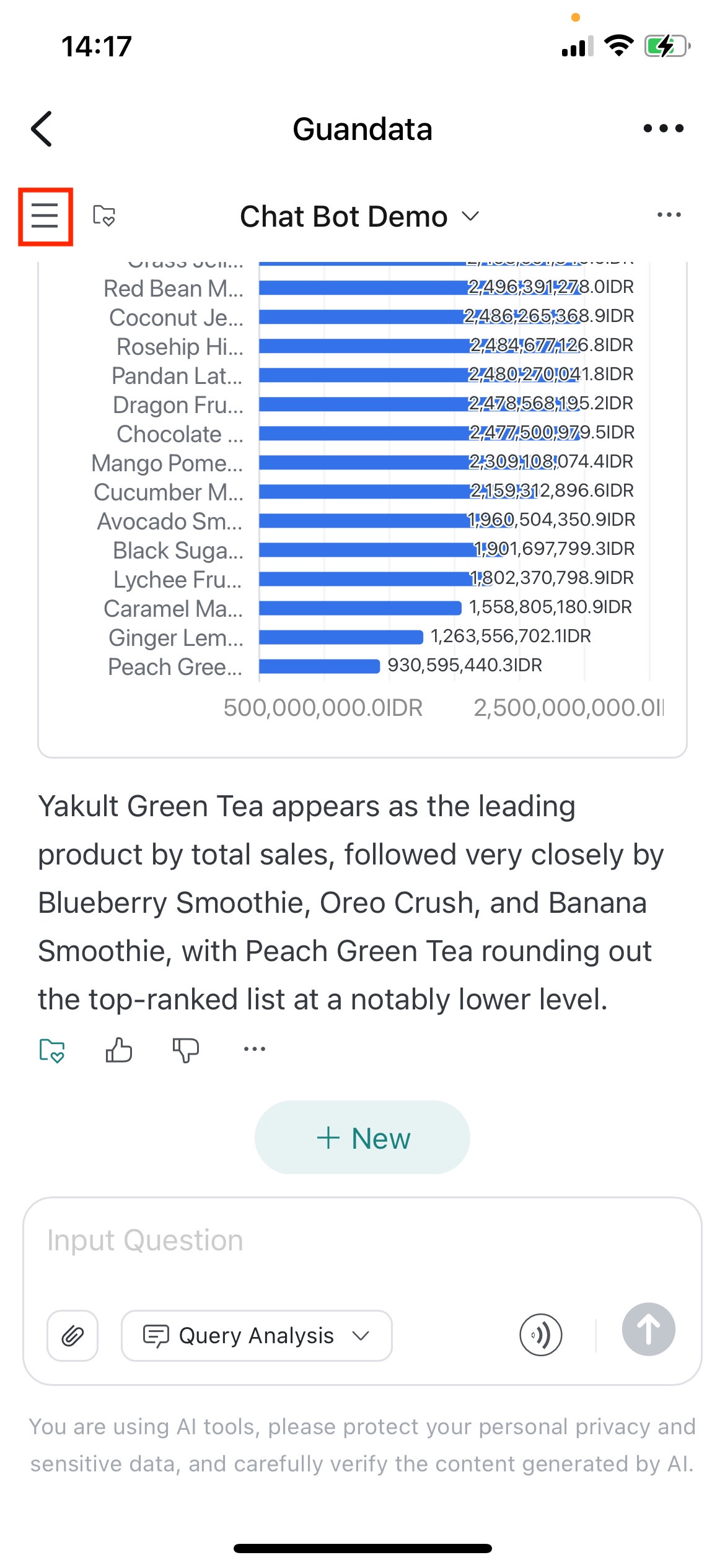Open Query Analysis mode dropdown
Image resolution: width=725 pixels, height=1568 pixels.
pyautogui.click(x=257, y=1336)
